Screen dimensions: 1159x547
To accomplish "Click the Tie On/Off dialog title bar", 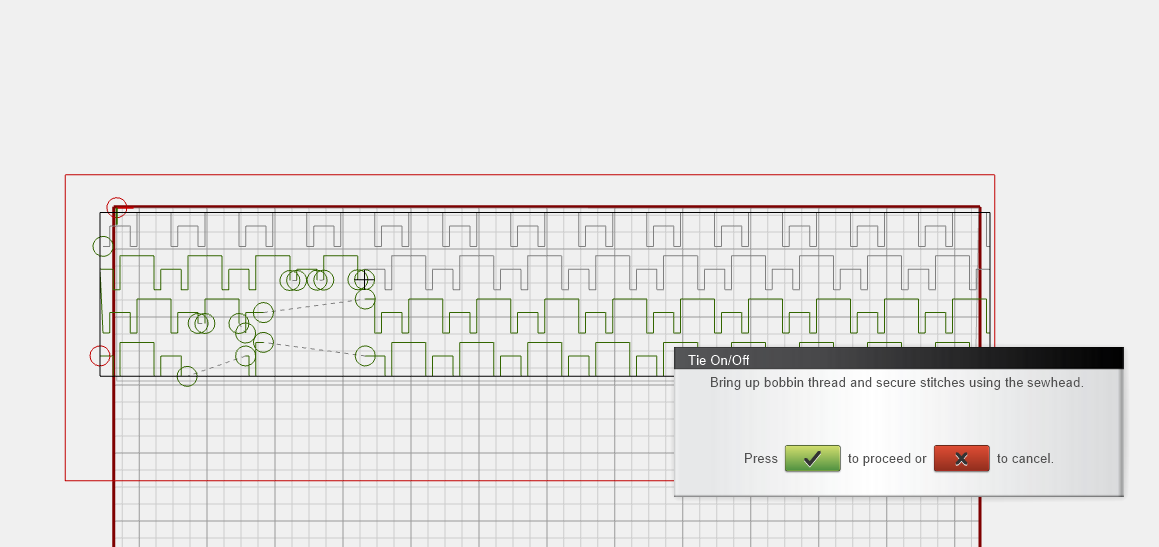I will click(x=898, y=359).
